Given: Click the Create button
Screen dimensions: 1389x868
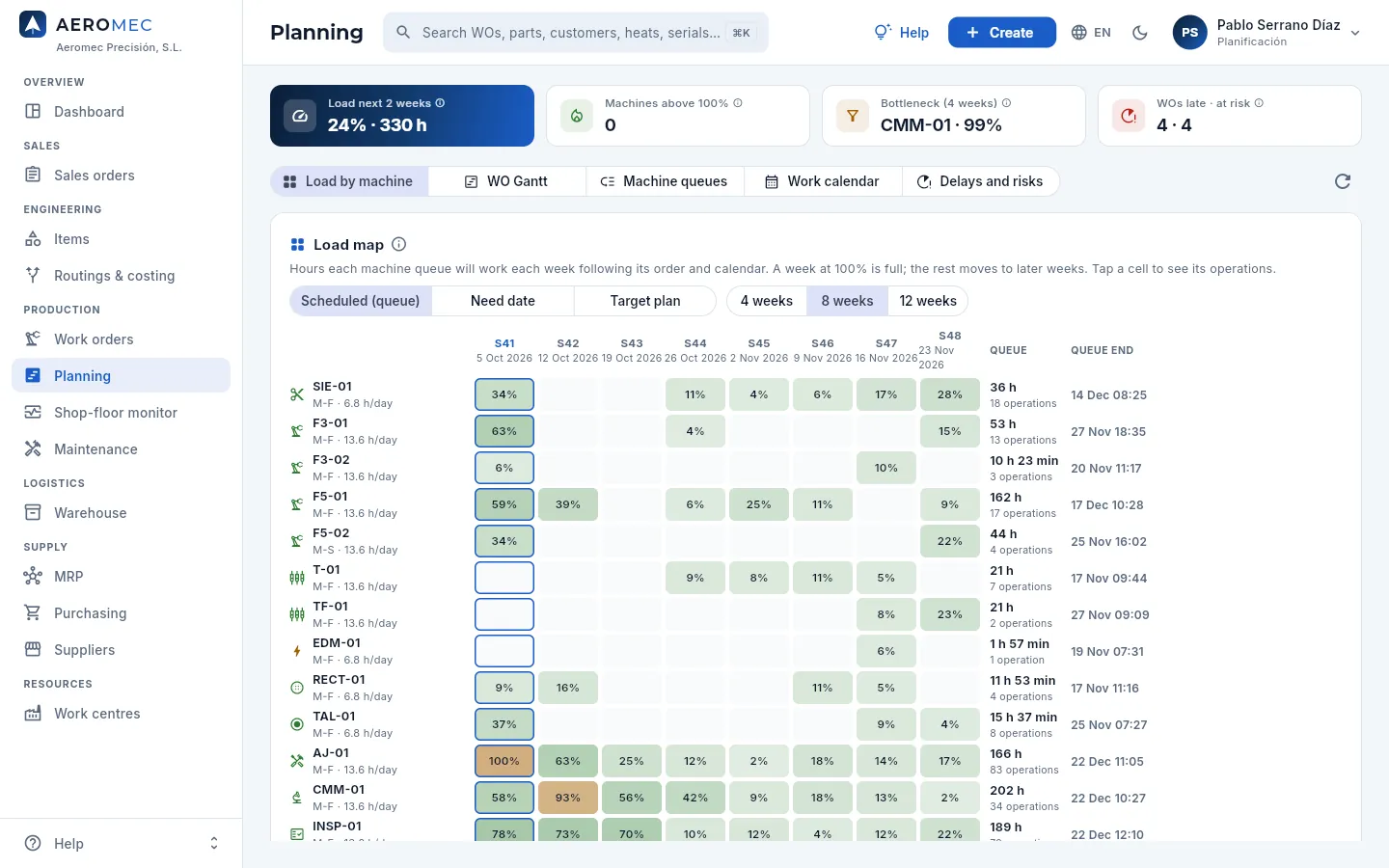Looking at the screenshot, I should click(1002, 33).
